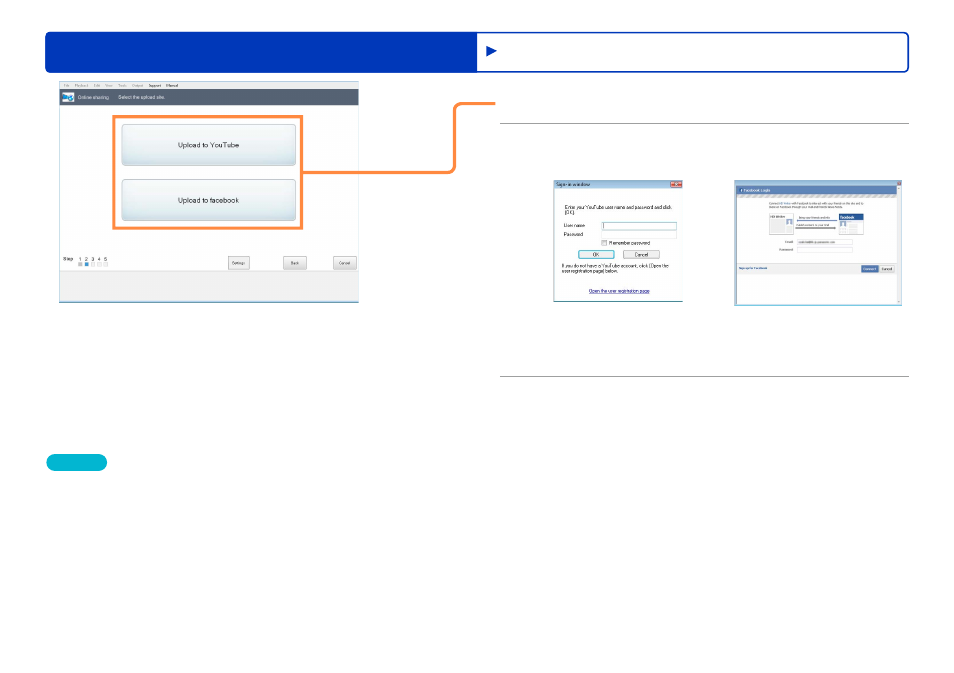Click the Step 2 indicator square
Screen dimensions: 954x673
coord(86,265)
